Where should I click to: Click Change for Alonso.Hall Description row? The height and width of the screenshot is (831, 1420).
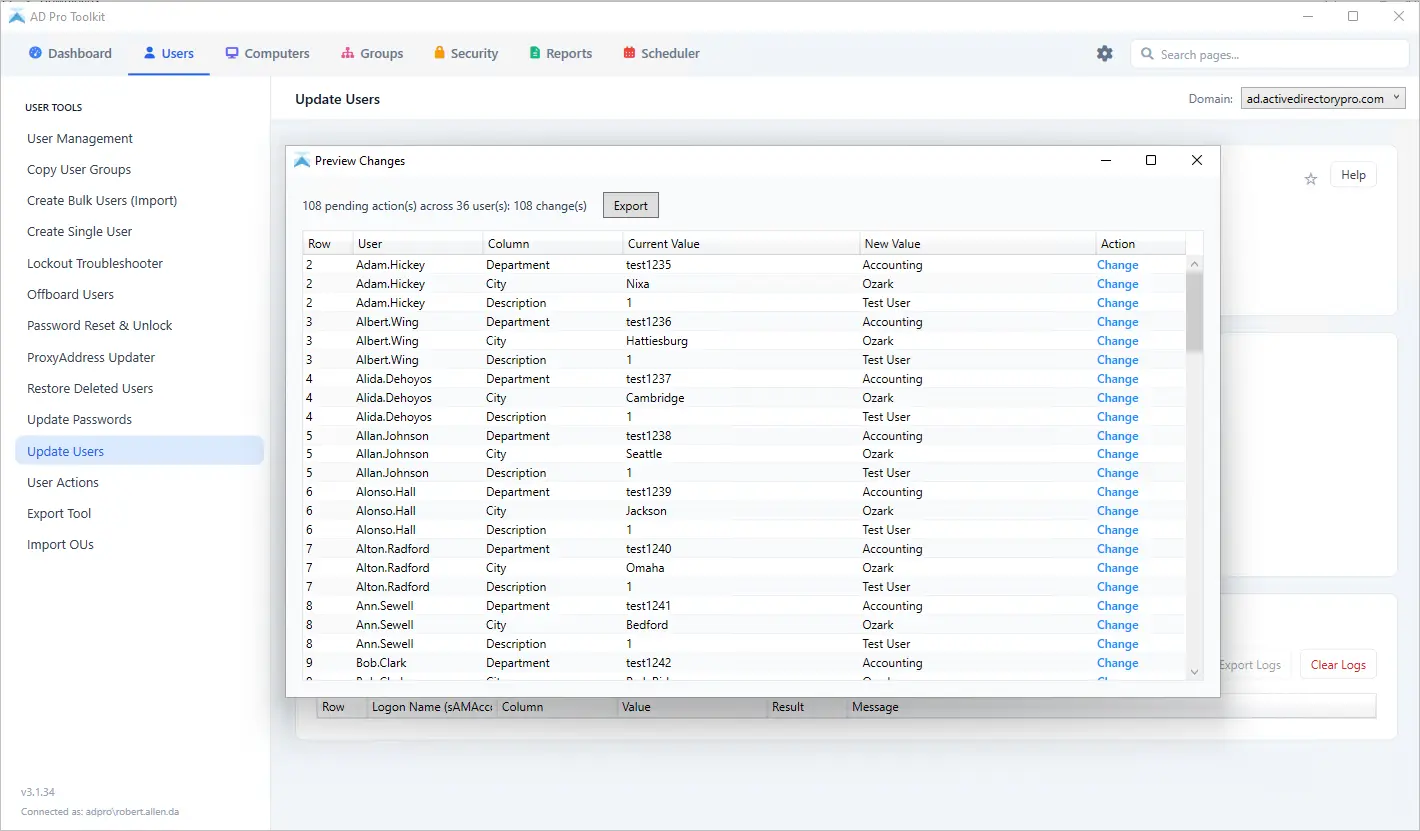click(1117, 530)
